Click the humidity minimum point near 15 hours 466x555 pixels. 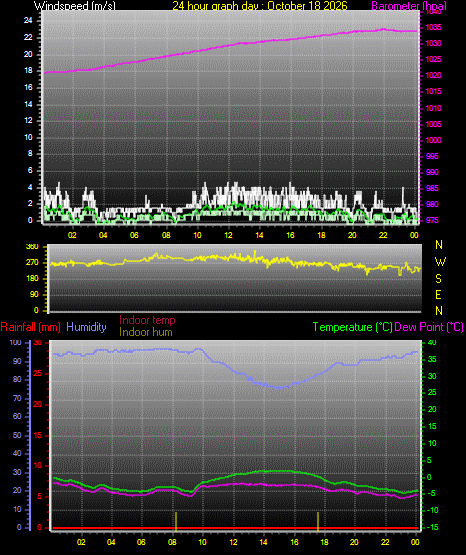point(280,388)
